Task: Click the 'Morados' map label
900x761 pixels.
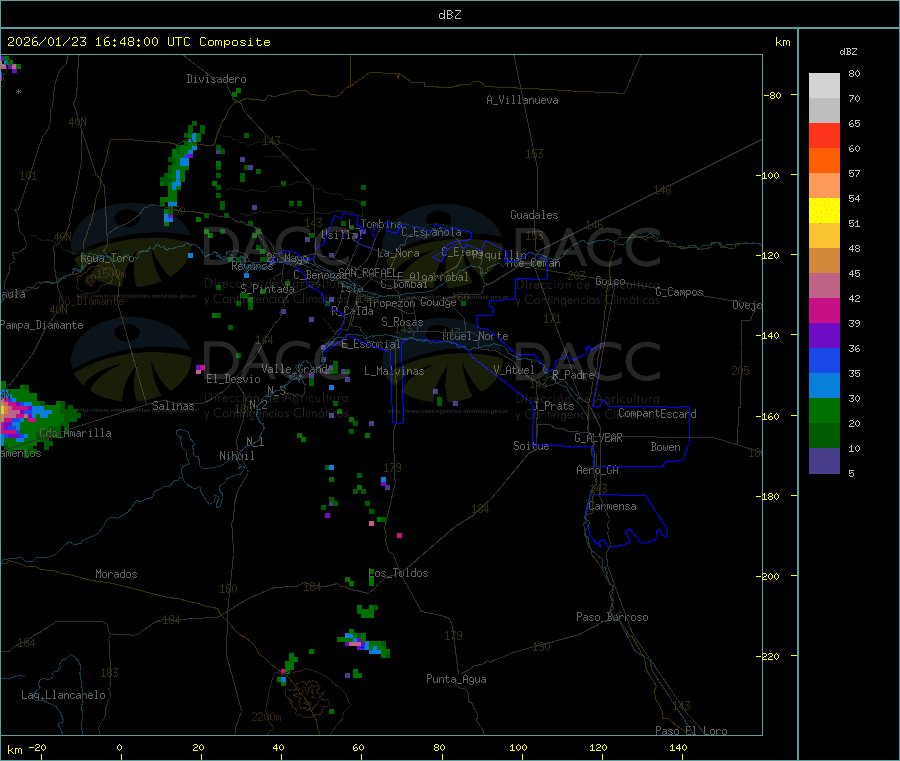Action: (x=117, y=574)
